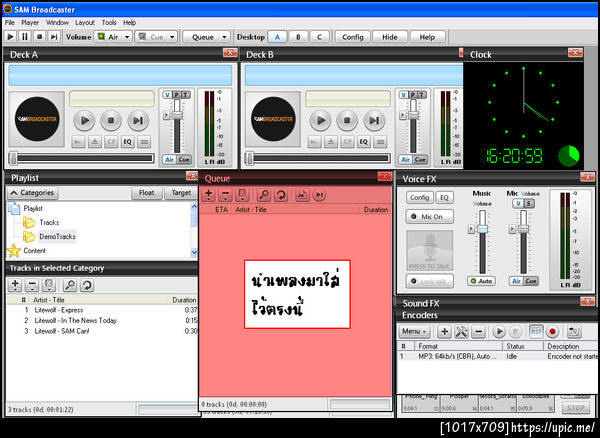Image resolution: width=600 pixels, height=438 pixels.
Task: Switch to Desktop B
Action: [298, 37]
